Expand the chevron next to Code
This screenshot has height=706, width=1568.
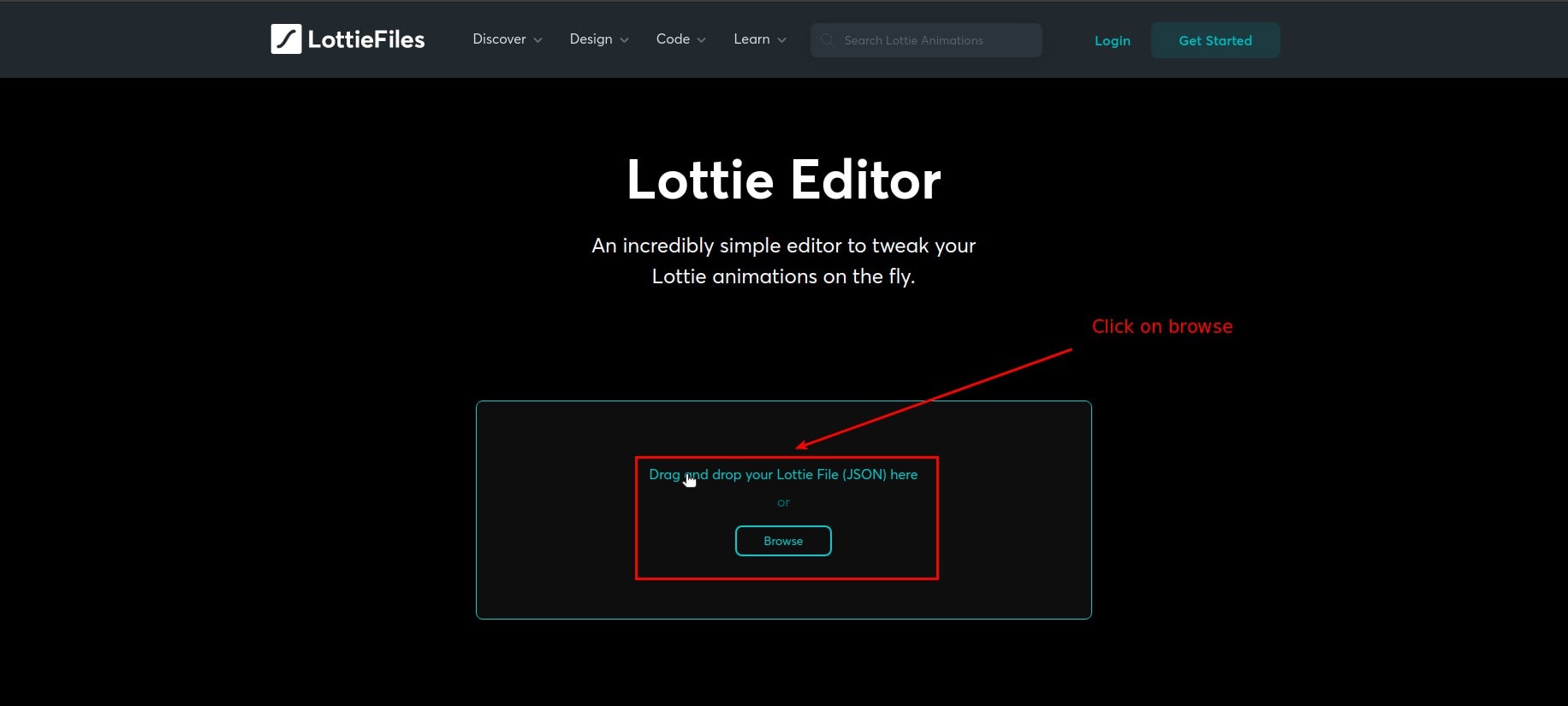(x=702, y=40)
